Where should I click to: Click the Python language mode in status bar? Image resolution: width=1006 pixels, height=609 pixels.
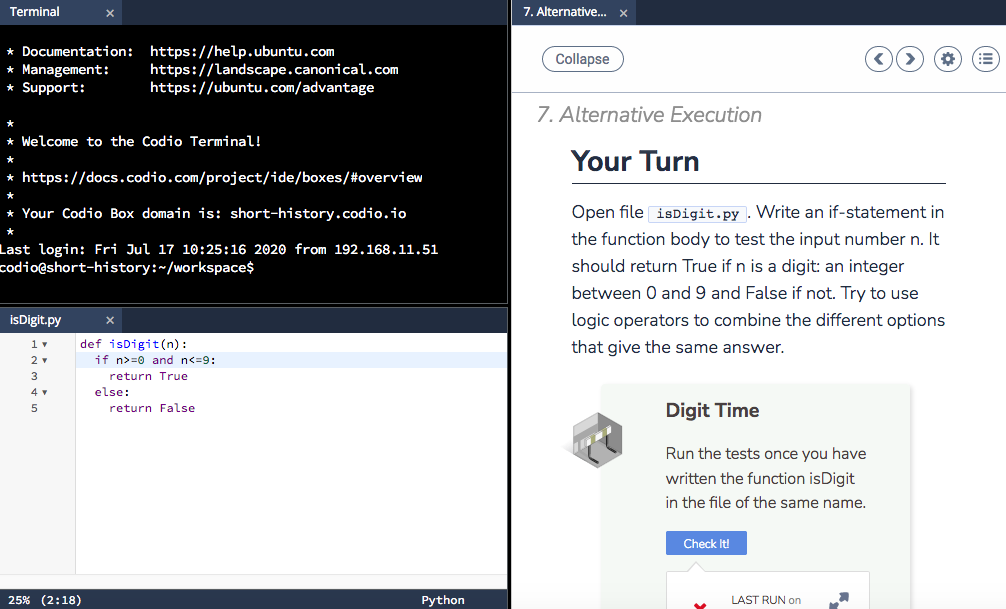pyautogui.click(x=443, y=600)
